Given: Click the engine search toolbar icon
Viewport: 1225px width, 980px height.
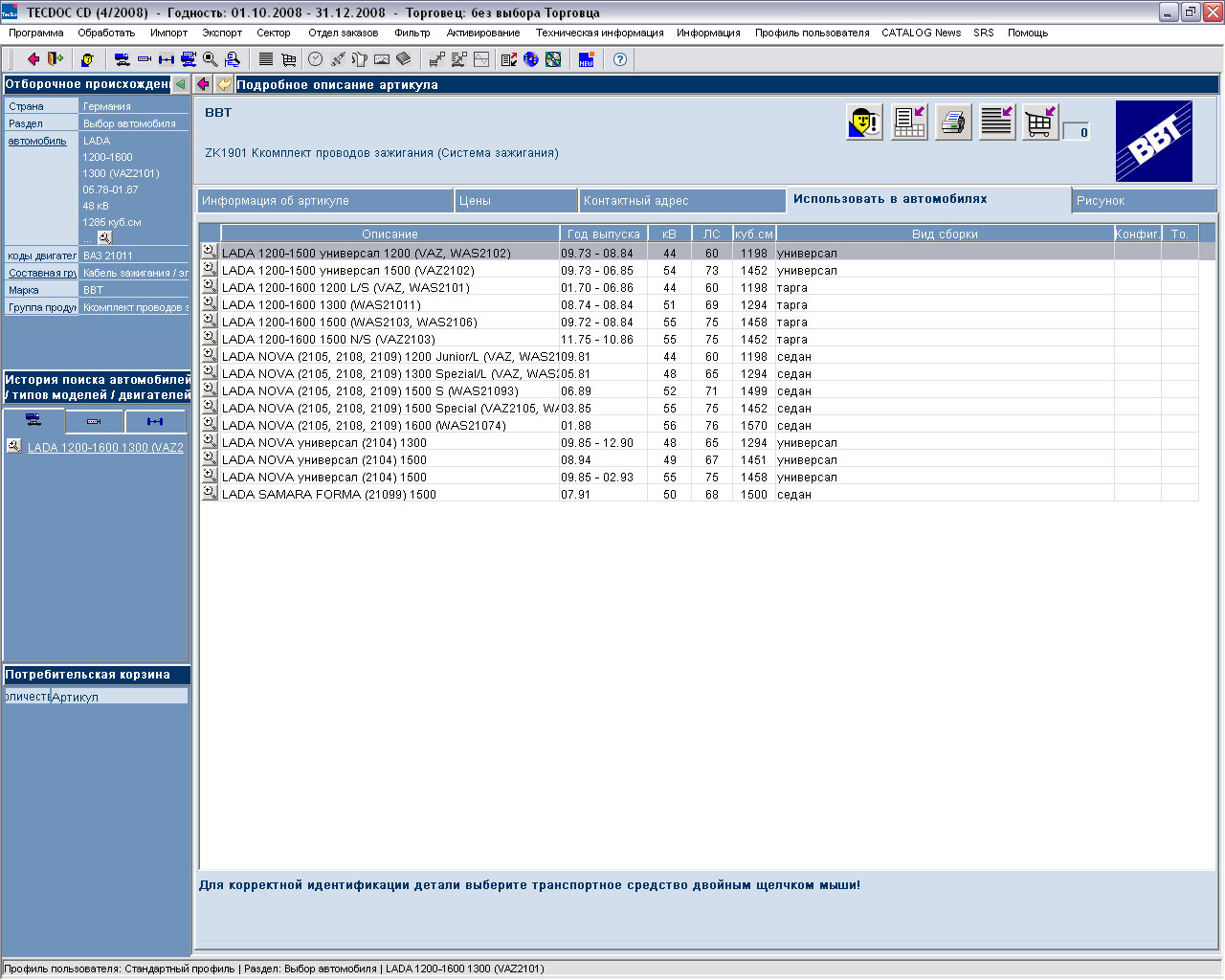Looking at the screenshot, I should pyautogui.click(x=145, y=59).
